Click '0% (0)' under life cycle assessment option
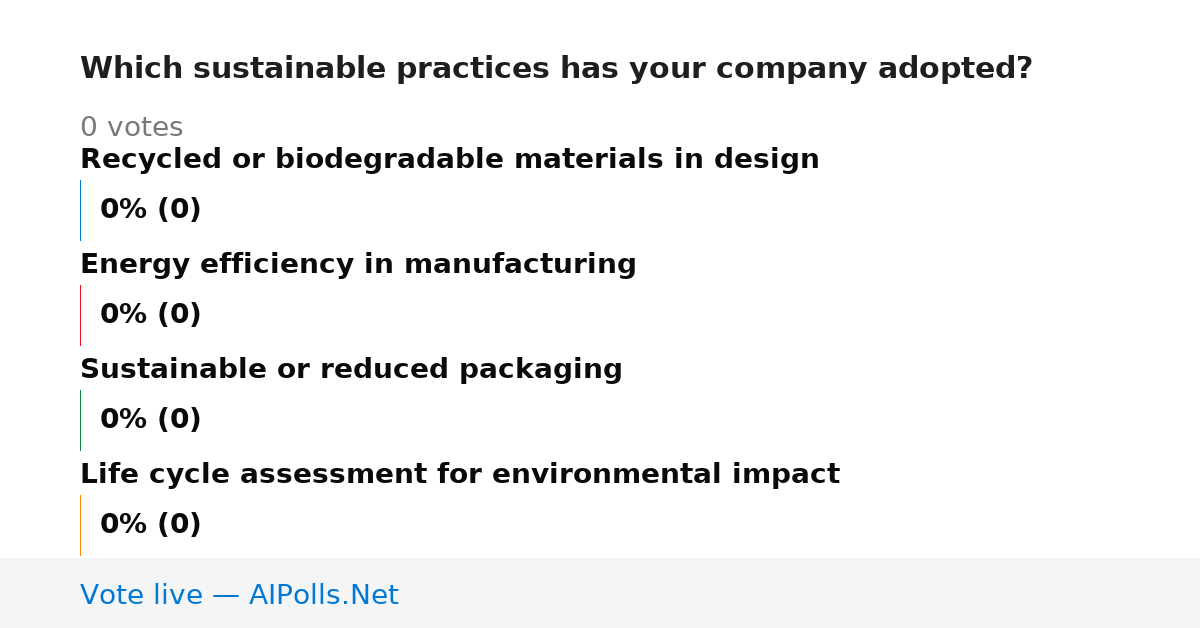Screen dimensions: 1200x628 pos(150,525)
